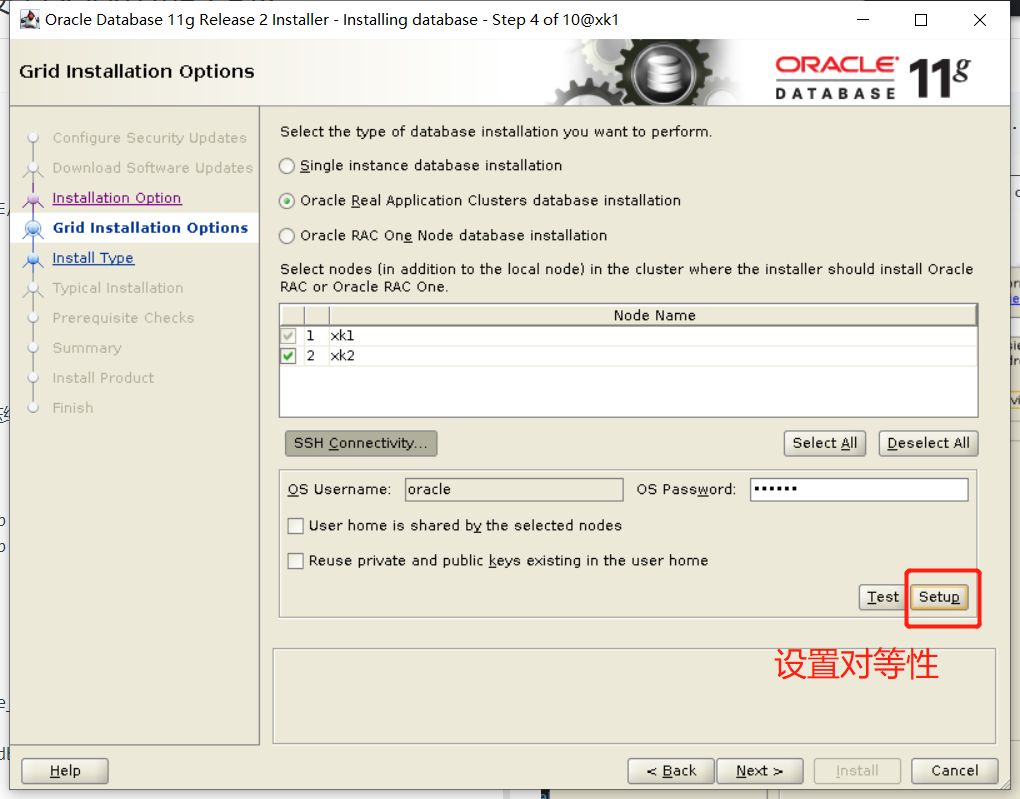The image size is (1020, 799).
Task: Cancel the installation
Action: click(x=954, y=771)
